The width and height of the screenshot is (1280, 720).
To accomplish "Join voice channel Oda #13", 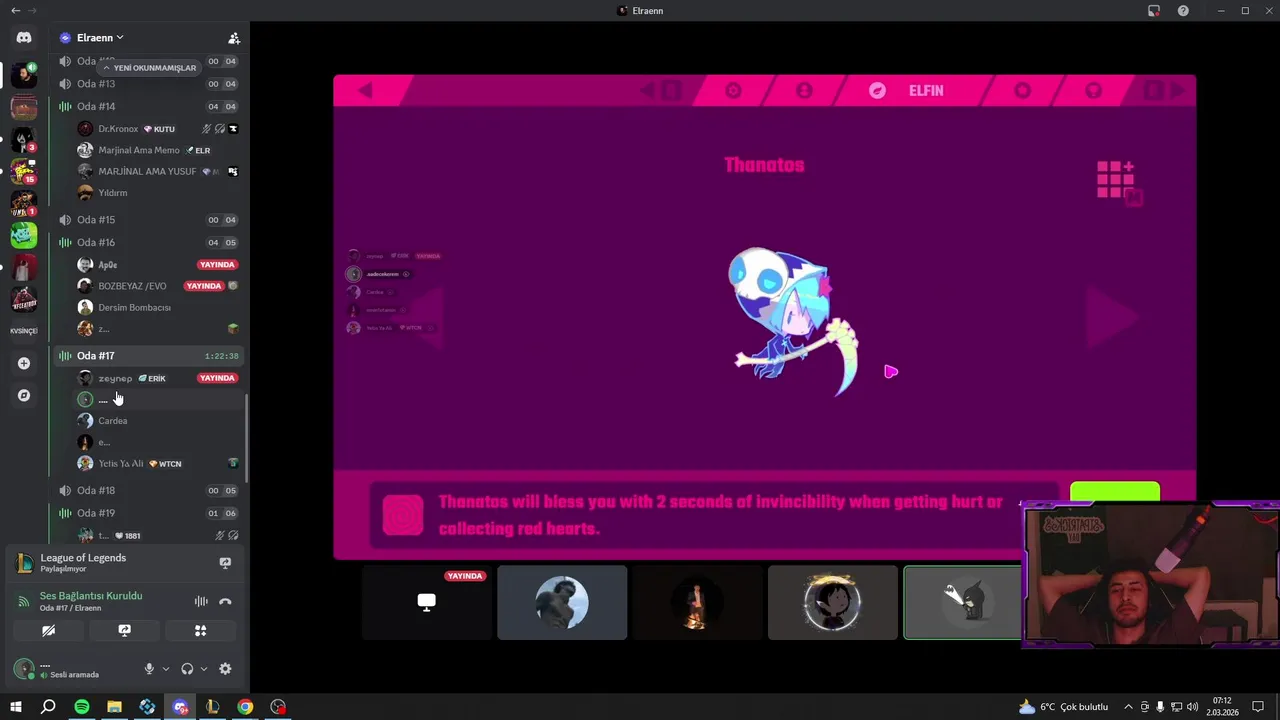I will [148, 84].
